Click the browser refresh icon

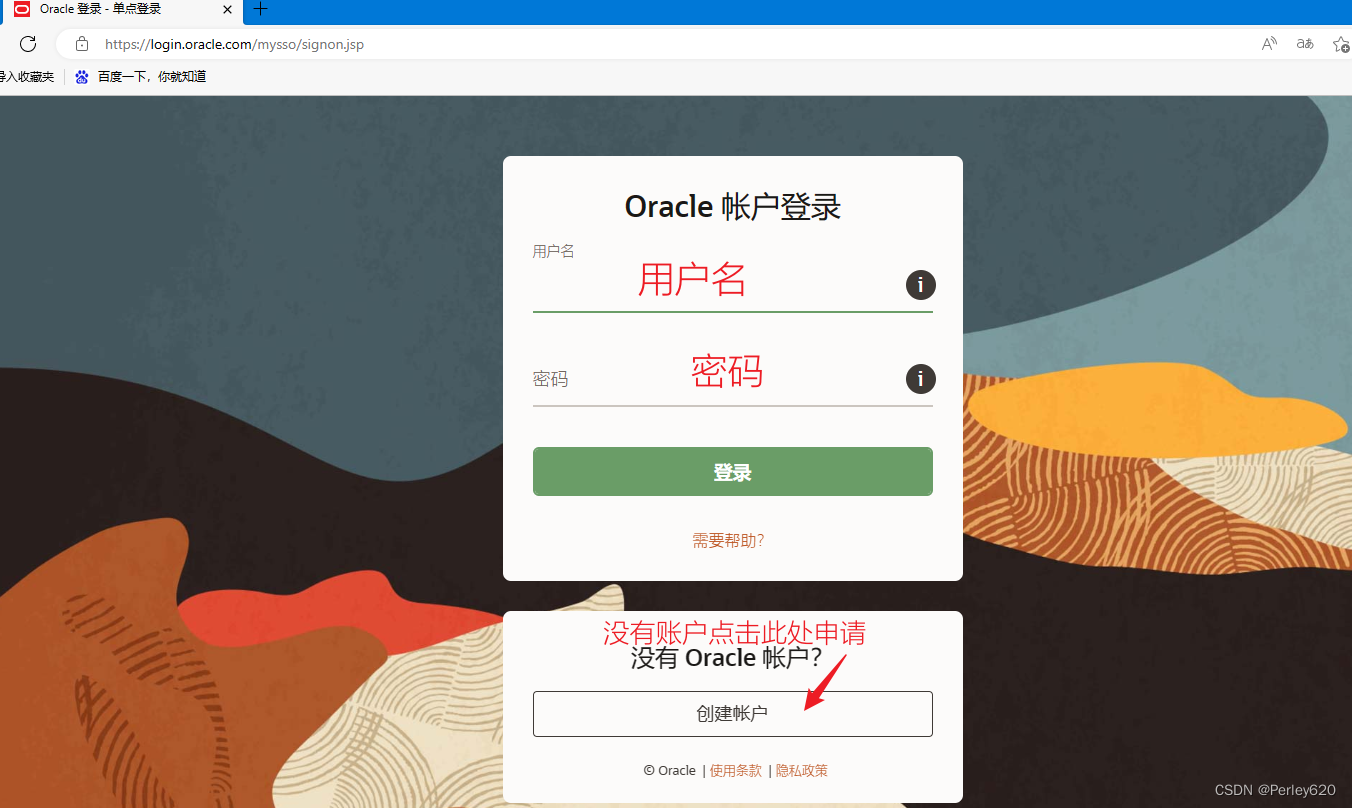tap(28, 44)
